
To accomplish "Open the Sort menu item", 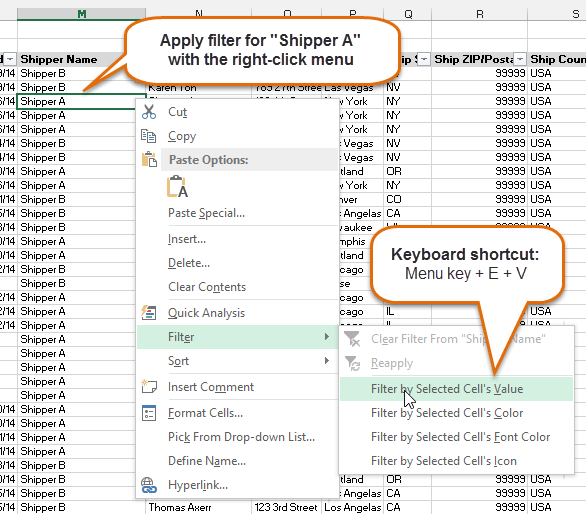I will click(237, 361).
